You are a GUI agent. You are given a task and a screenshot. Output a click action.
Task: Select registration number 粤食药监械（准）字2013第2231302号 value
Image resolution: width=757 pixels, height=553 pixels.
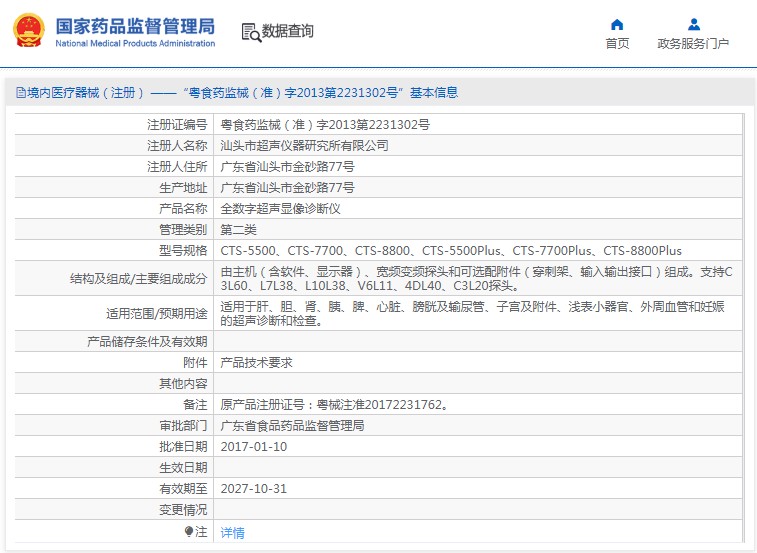[325, 125]
